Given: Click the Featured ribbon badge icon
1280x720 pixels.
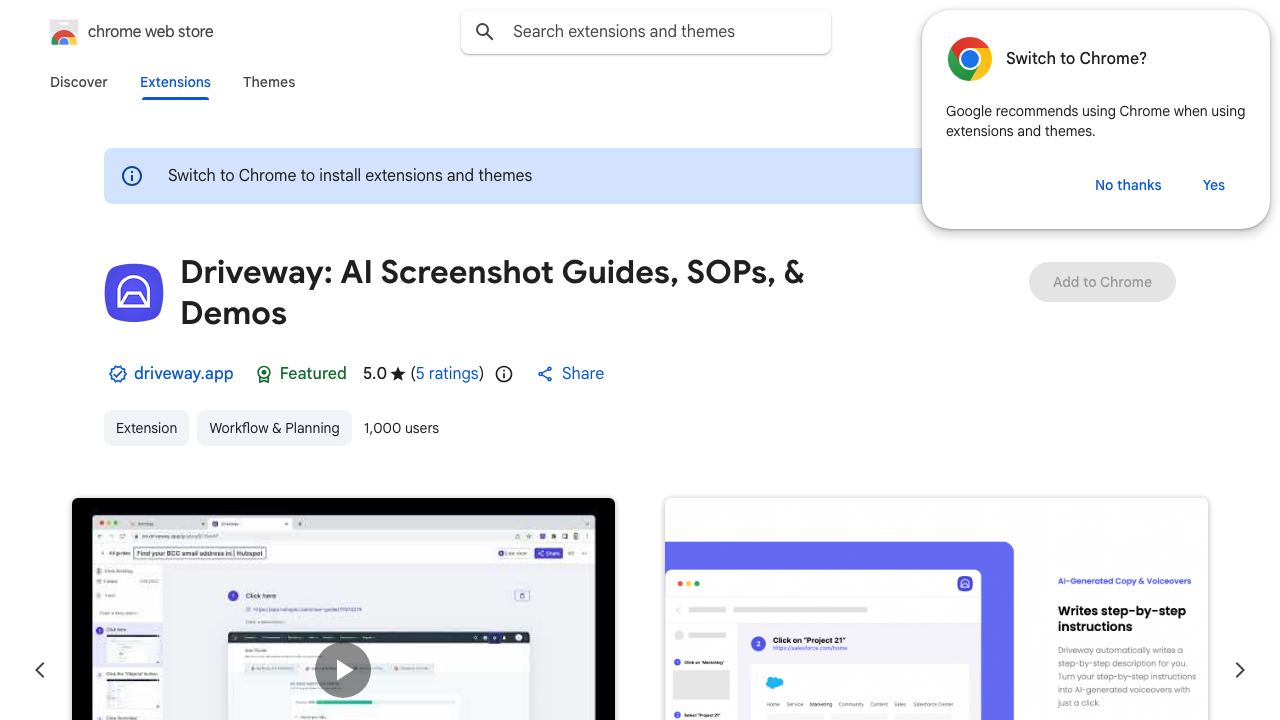Looking at the screenshot, I should pos(264,374).
